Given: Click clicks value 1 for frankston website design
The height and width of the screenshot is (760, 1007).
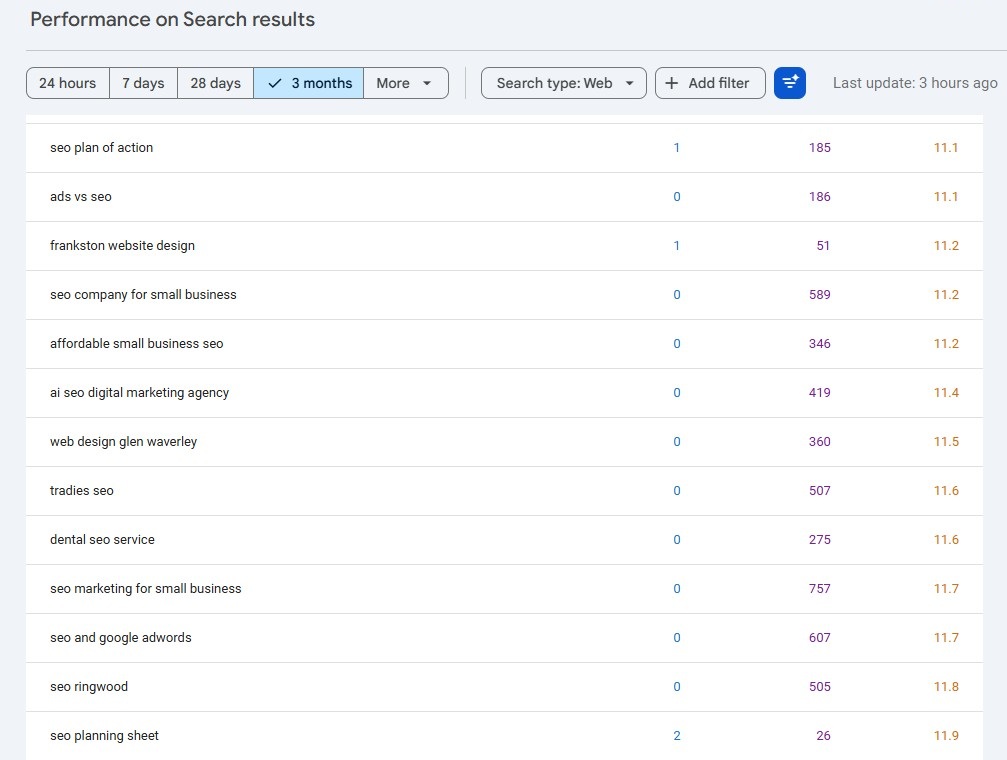Looking at the screenshot, I should (x=677, y=245).
